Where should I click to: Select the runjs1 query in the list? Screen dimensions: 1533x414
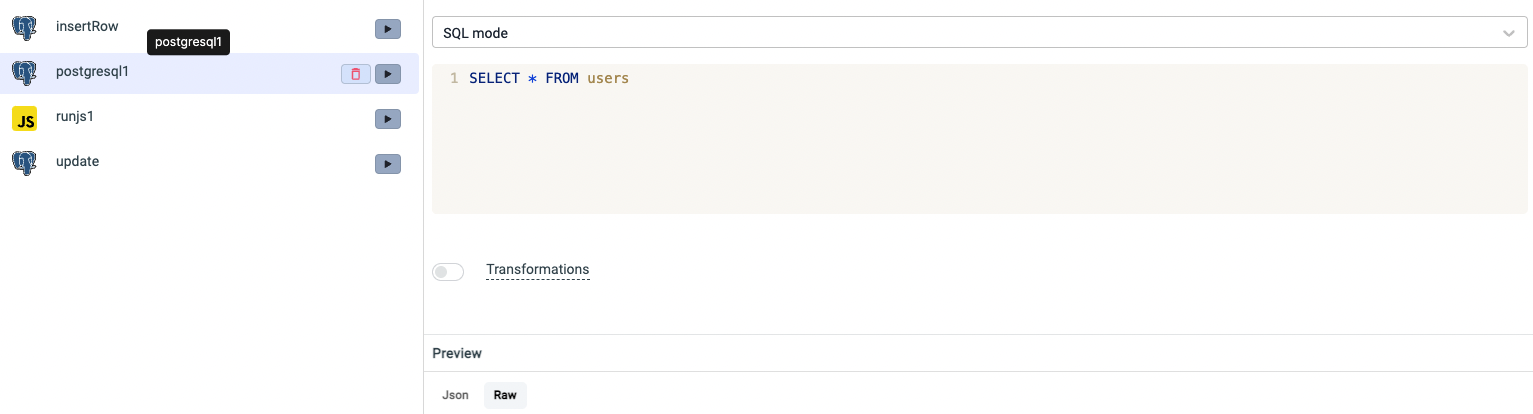75,116
